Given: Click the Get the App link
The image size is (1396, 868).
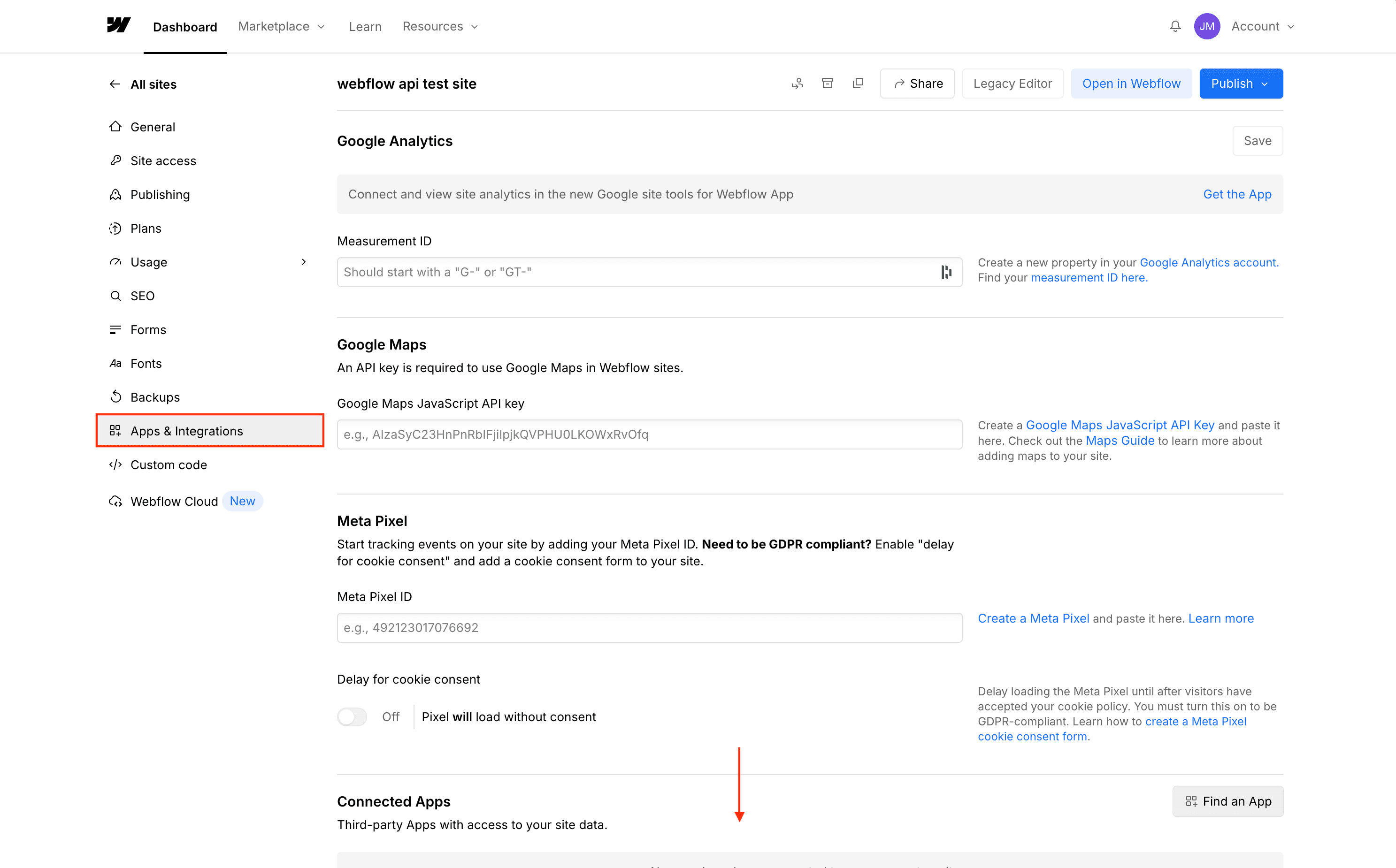Looking at the screenshot, I should (1237, 194).
